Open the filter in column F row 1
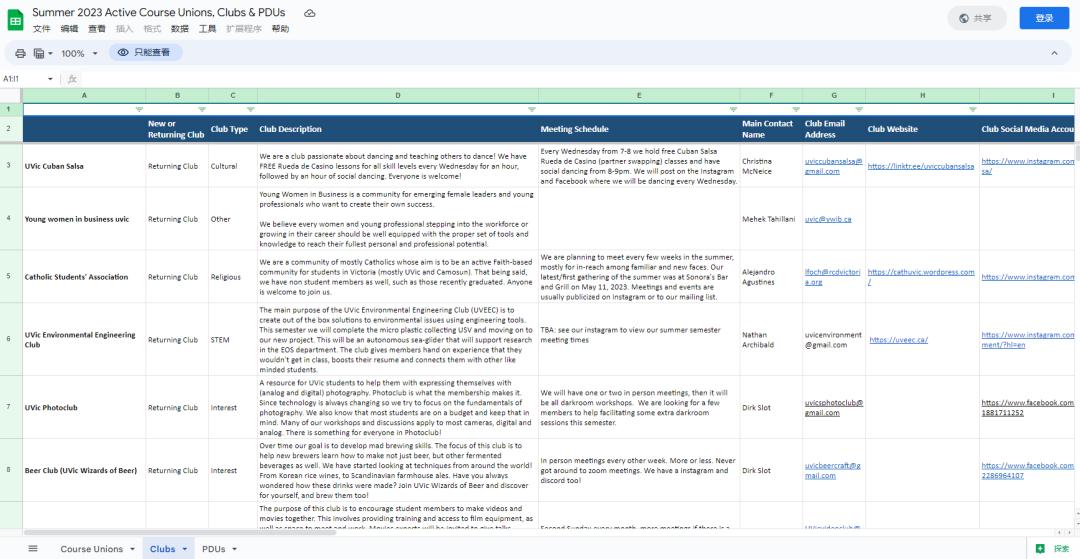The image size is (1080, 559). [x=796, y=109]
